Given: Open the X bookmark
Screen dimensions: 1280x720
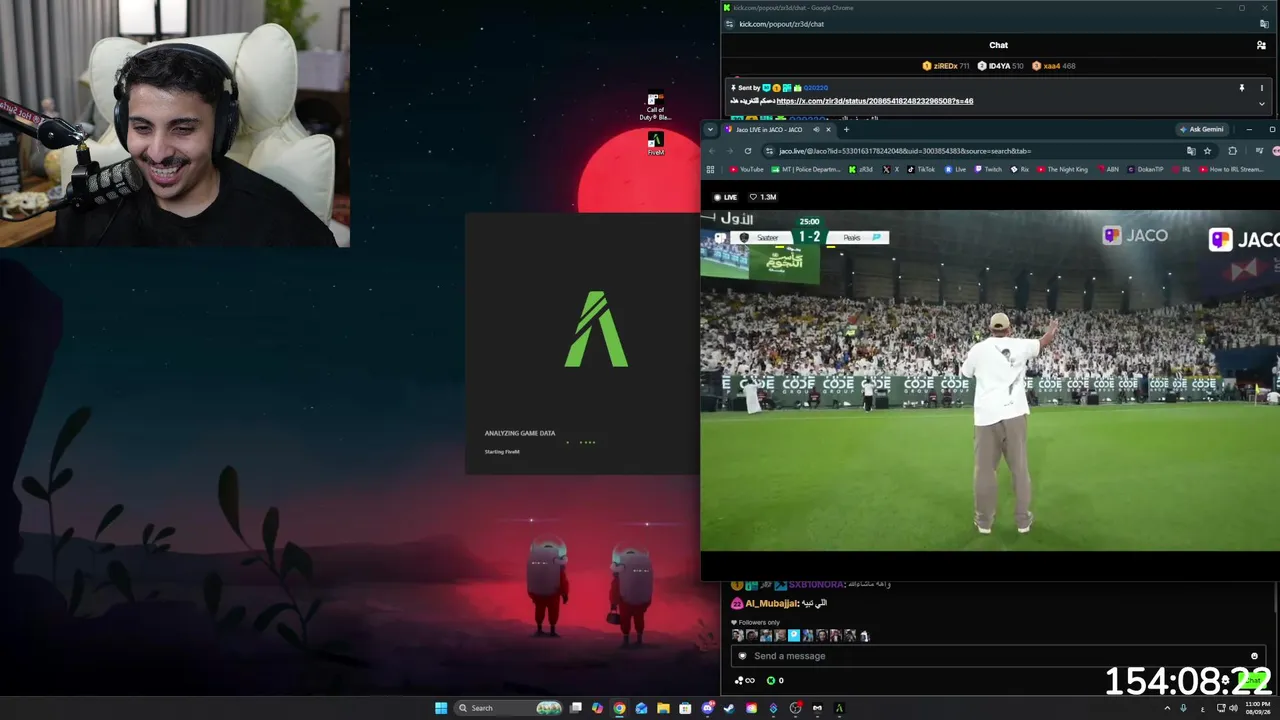Looking at the screenshot, I should click(x=891, y=170).
